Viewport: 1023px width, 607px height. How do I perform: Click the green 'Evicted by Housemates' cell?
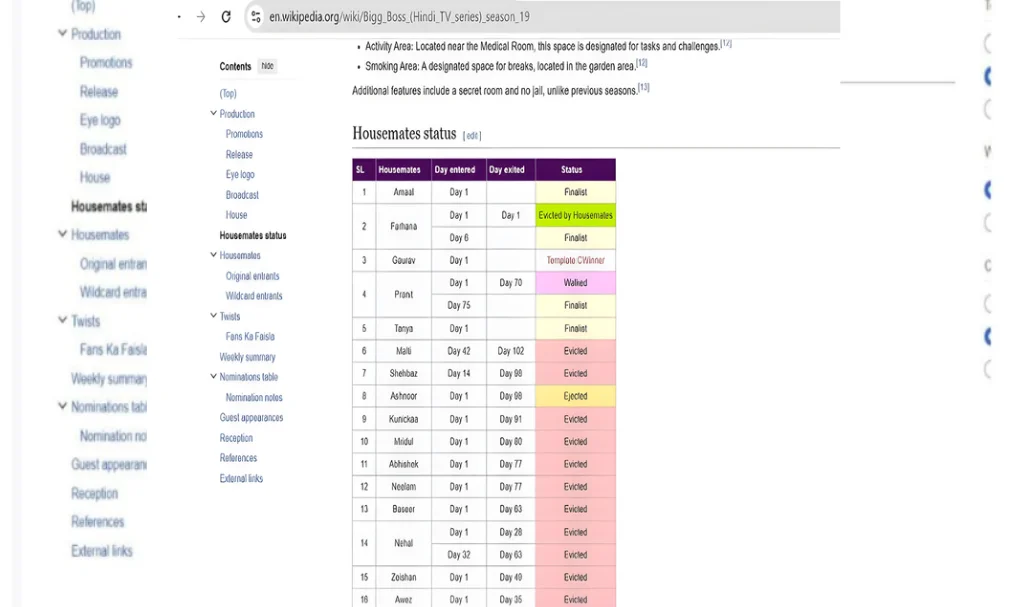coord(575,215)
